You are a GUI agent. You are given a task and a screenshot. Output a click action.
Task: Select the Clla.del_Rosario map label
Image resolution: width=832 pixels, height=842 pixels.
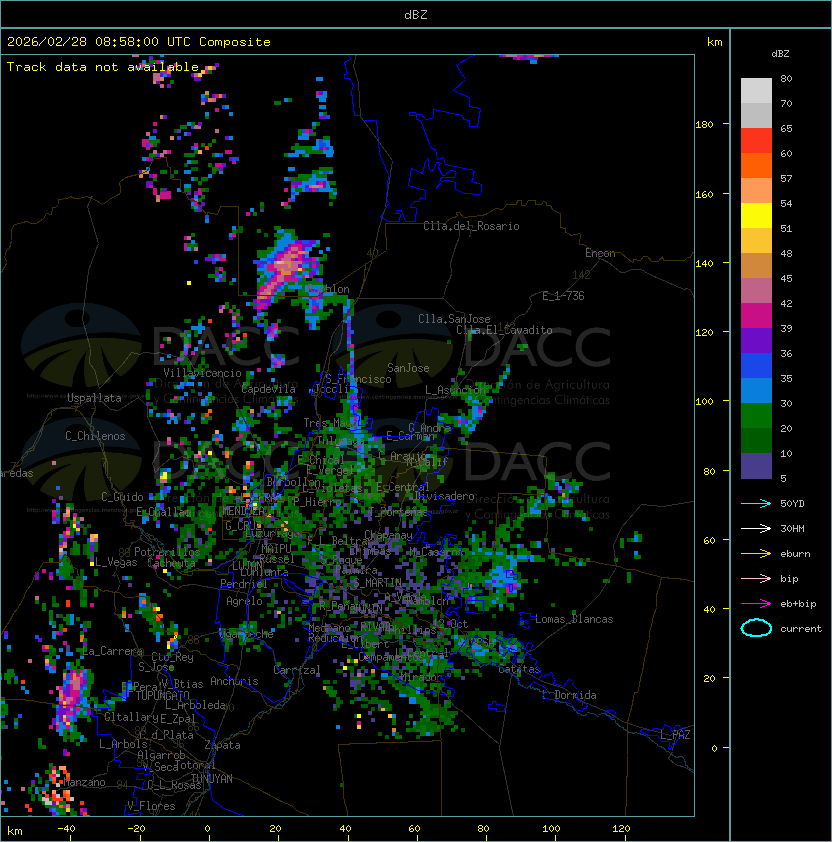click(x=471, y=226)
